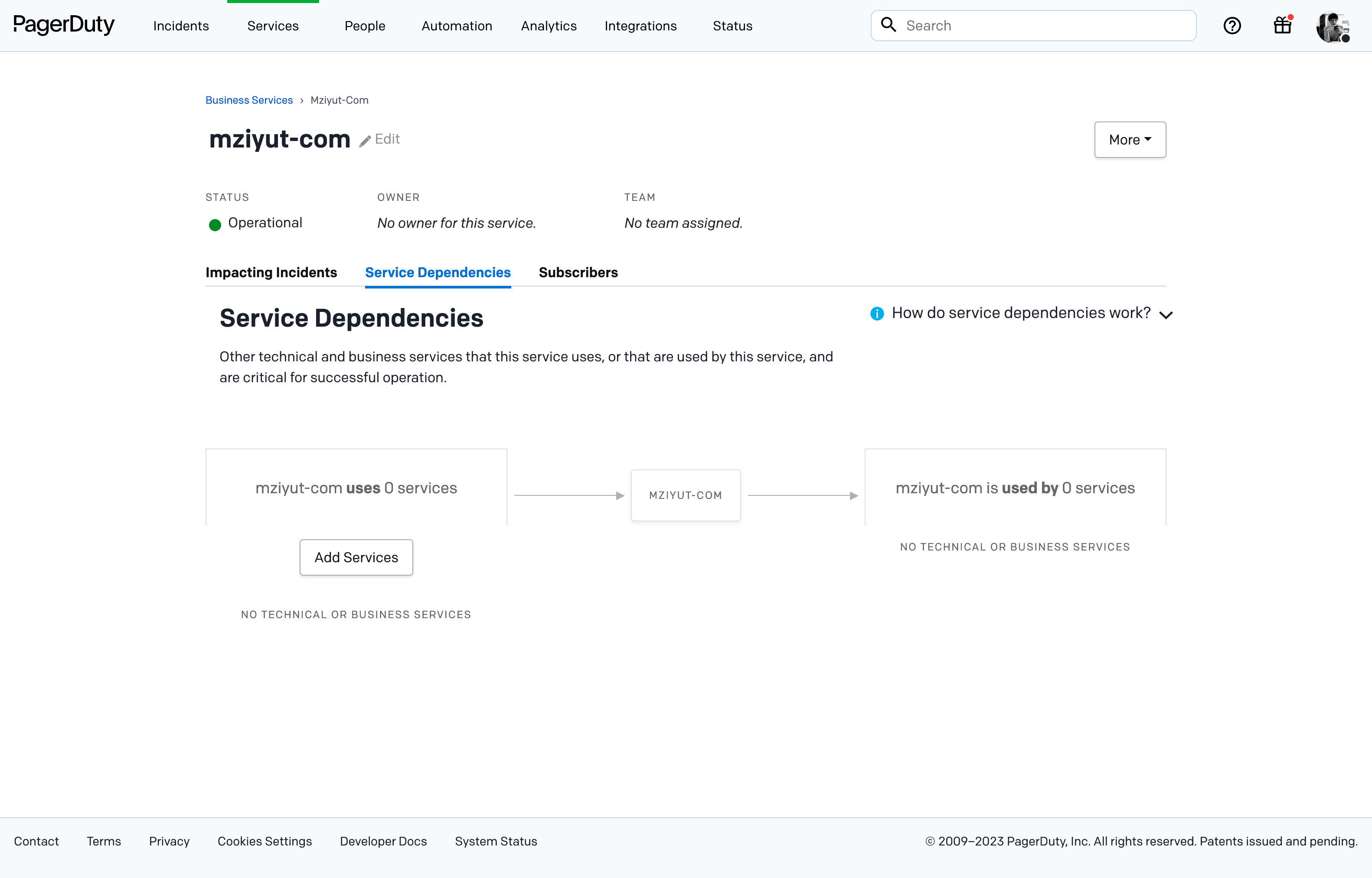Open the Services menu
The height and width of the screenshot is (878, 1372).
[x=273, y=26]
